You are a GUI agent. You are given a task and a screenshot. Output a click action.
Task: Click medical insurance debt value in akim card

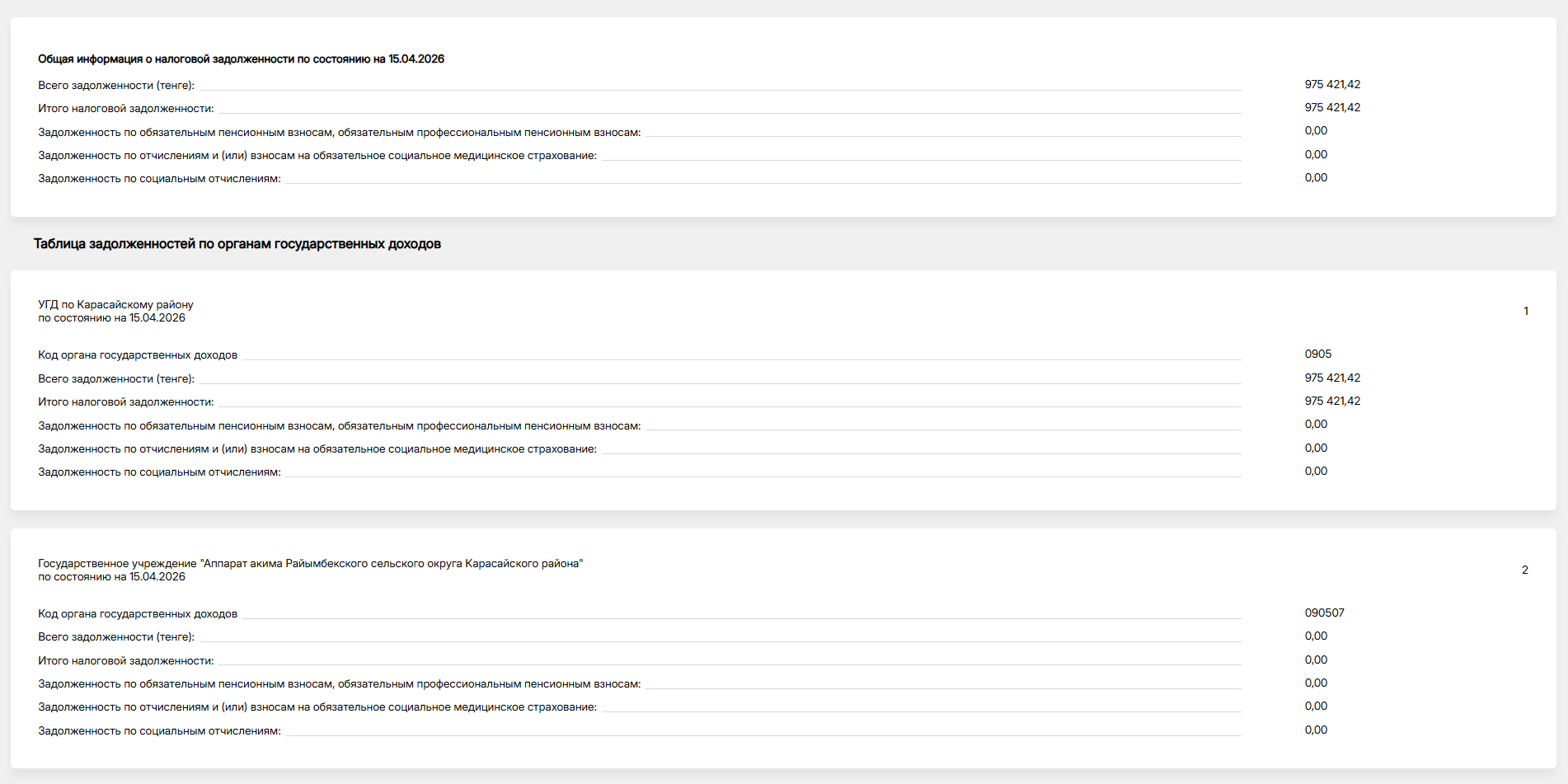point(1316,707)
